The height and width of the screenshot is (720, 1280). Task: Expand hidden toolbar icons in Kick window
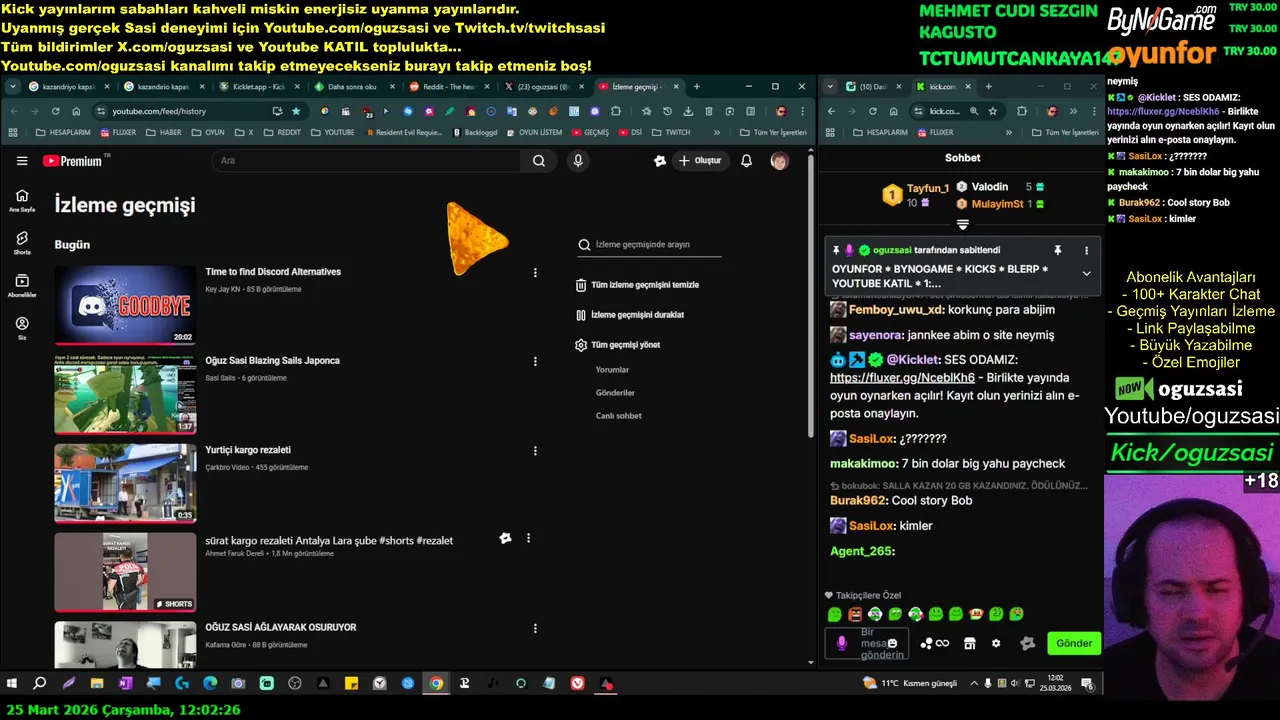pos(1073,111)
